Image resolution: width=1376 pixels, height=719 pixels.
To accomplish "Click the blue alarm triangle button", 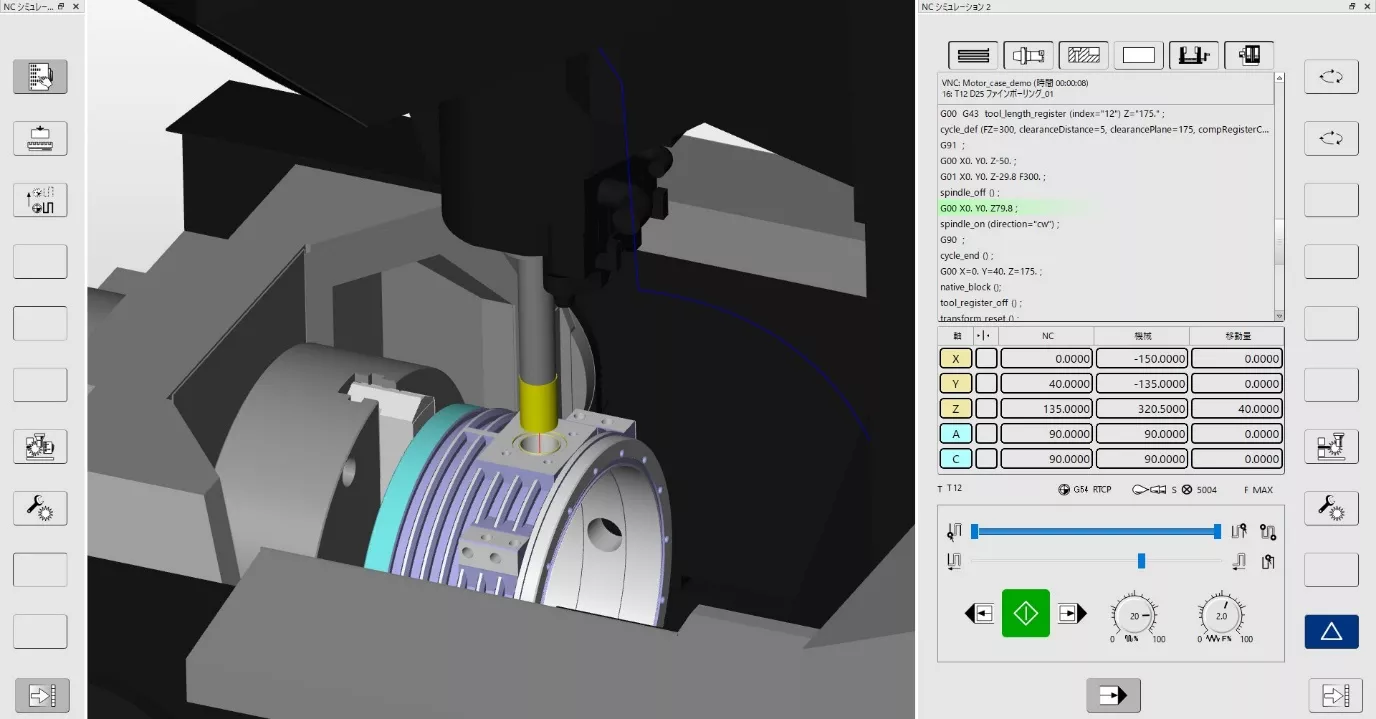I will pyautogui.click(x=1331, y=631).
